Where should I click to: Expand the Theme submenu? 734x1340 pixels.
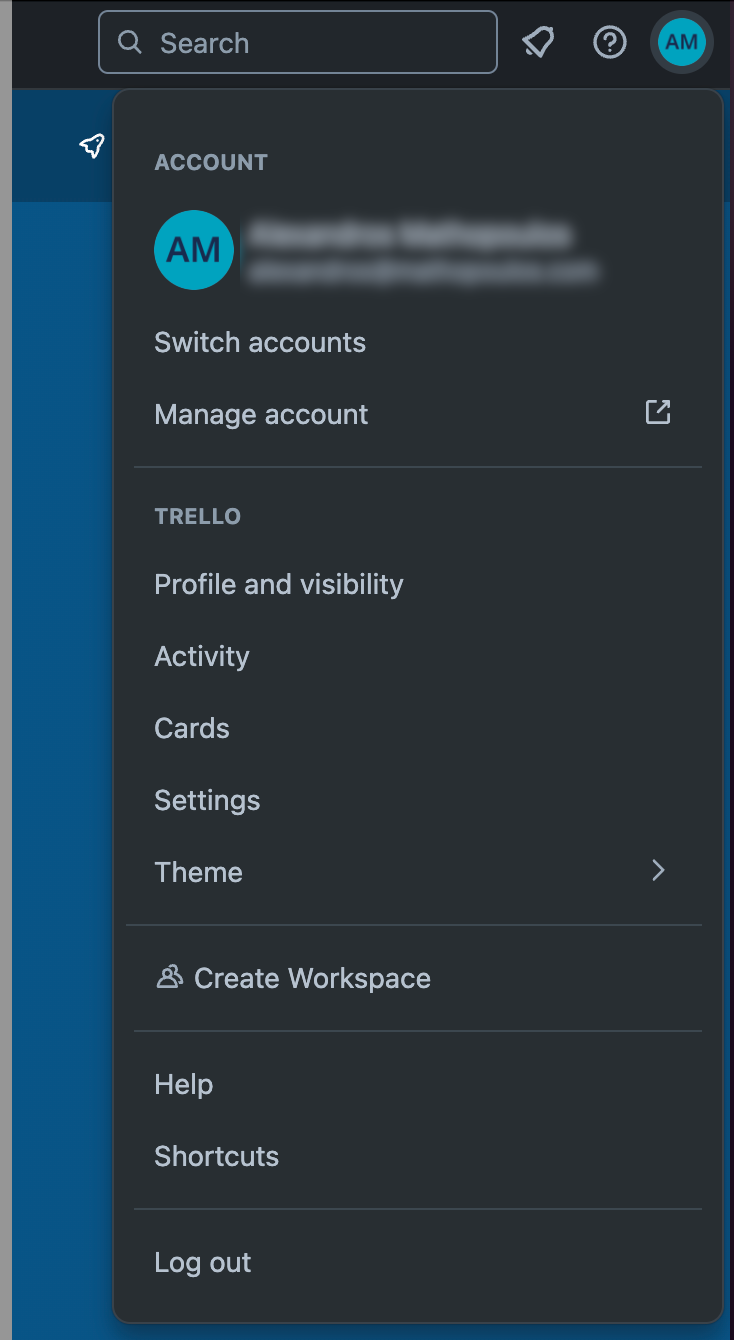coord(198,872)
